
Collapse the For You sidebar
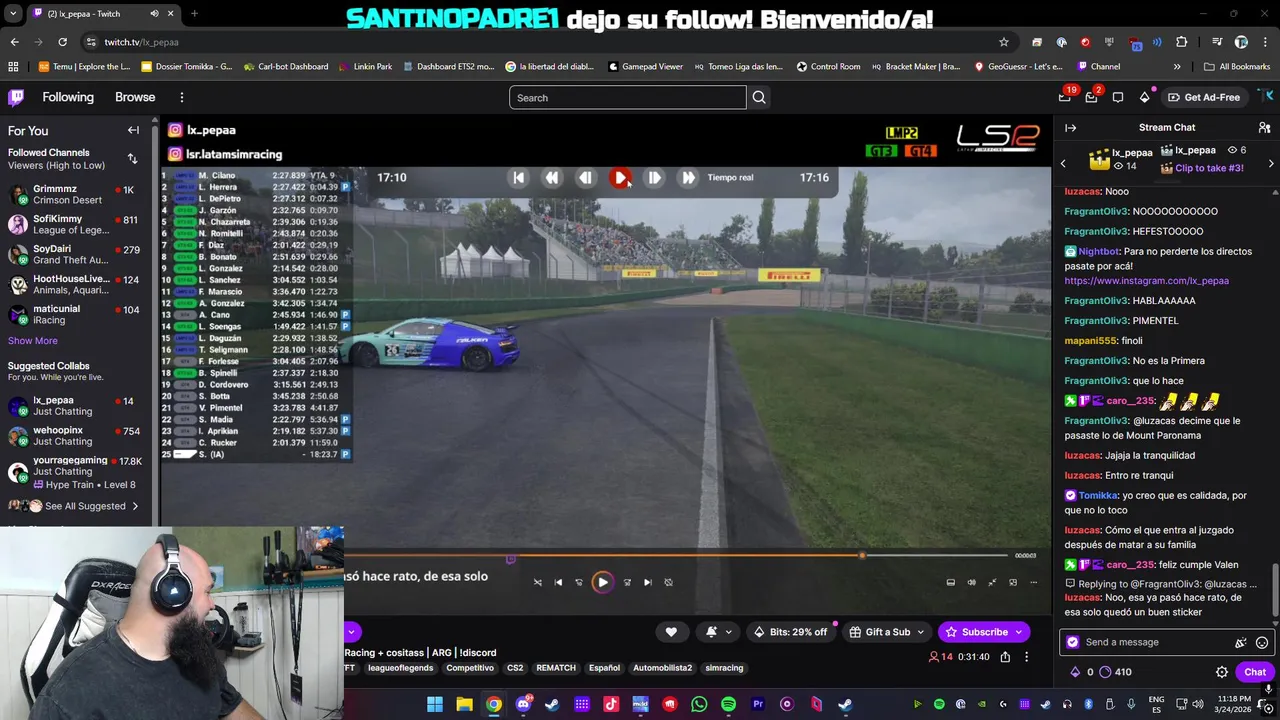(x=133, y=130)
